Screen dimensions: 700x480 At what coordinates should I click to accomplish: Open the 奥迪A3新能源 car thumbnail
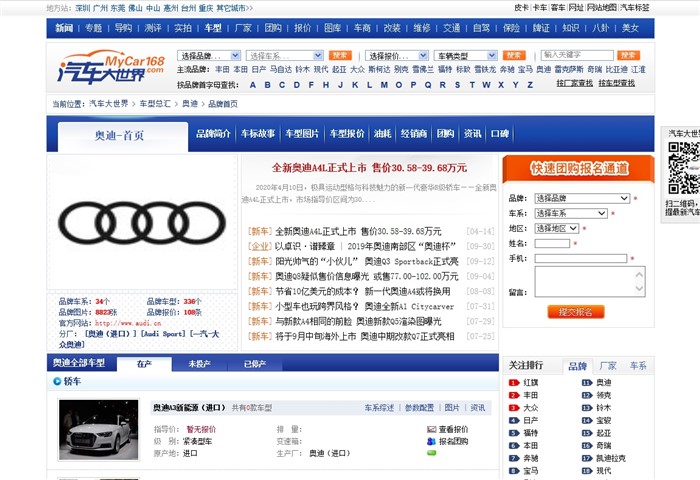click(99, 430)
